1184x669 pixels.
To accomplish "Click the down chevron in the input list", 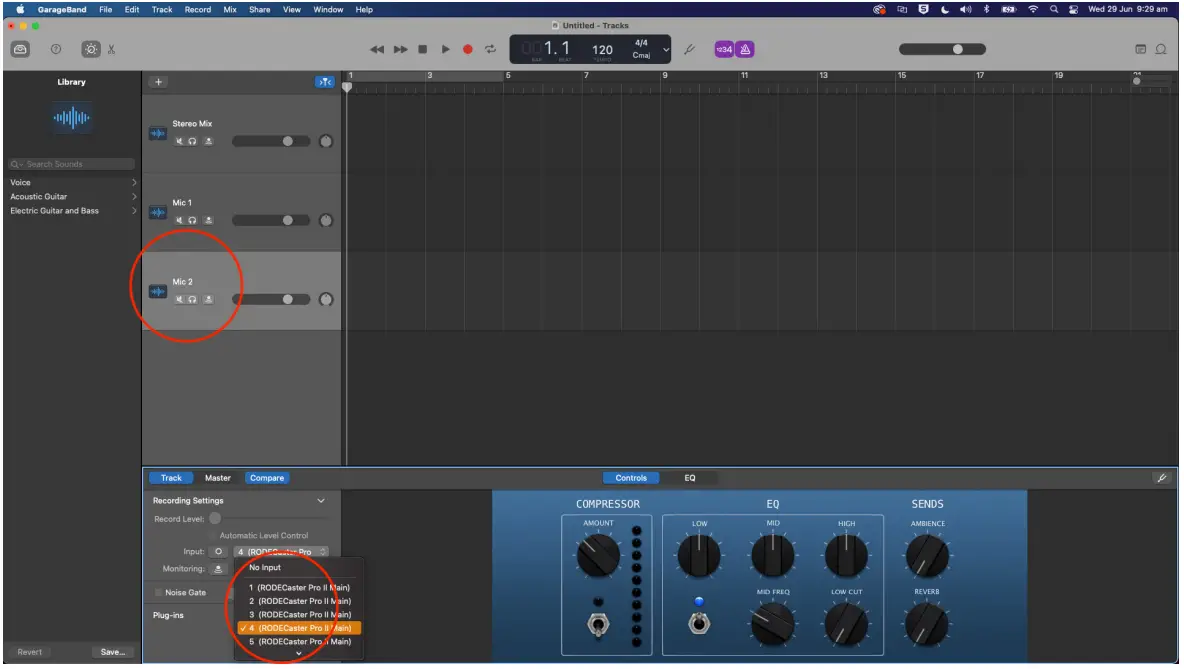I will click(x=298, y=655).
